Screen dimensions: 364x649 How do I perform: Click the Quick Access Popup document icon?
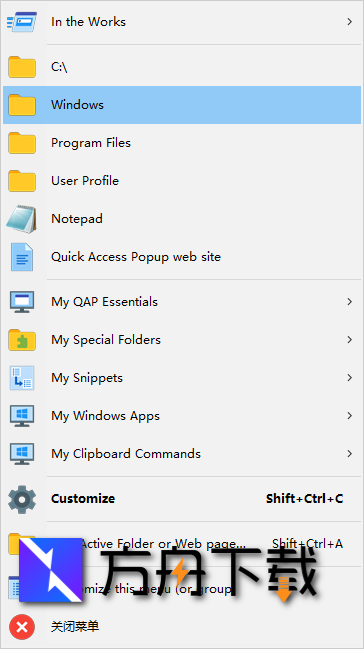[x=22, y=257]
